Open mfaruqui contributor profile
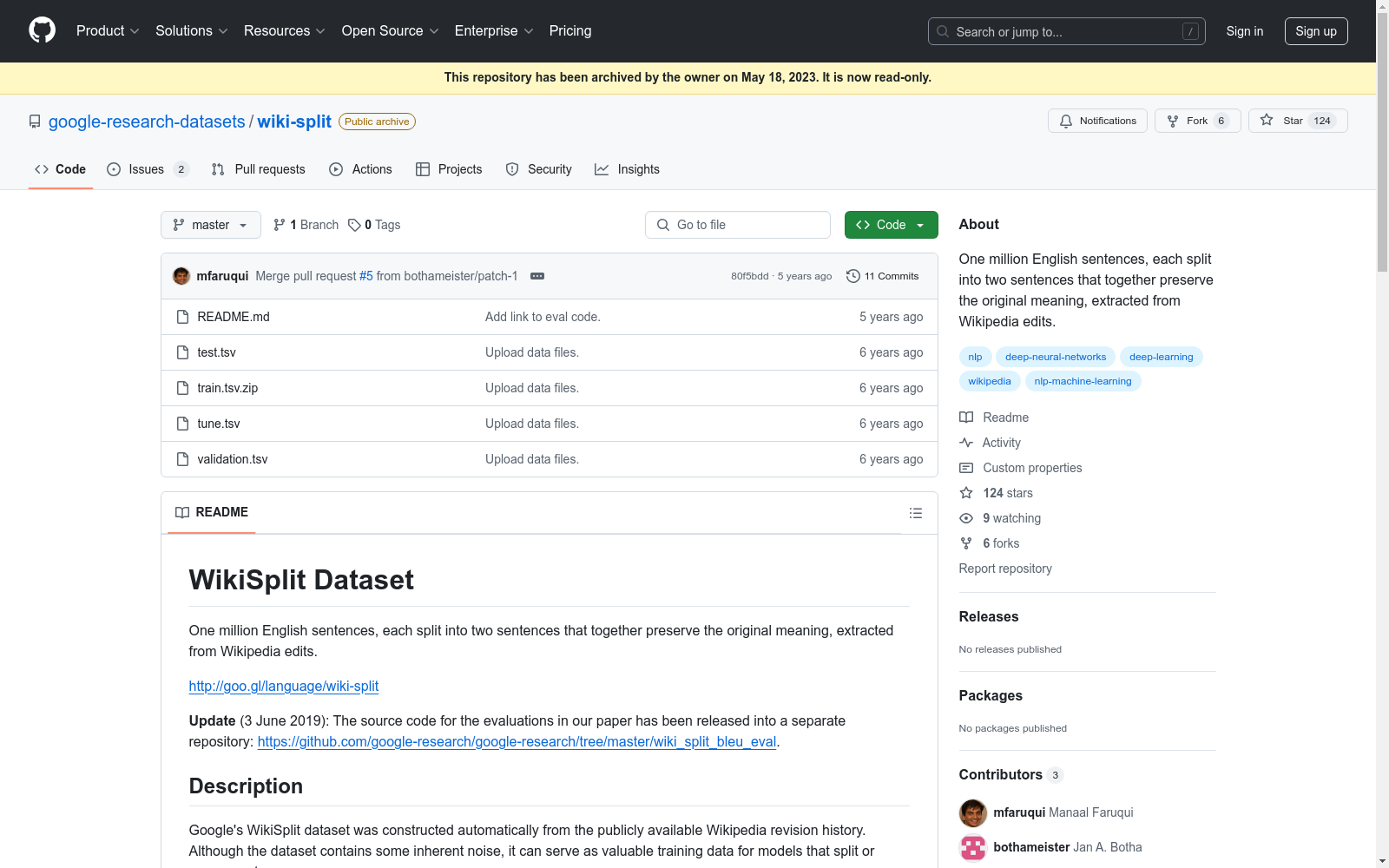 click(1019, 812)
